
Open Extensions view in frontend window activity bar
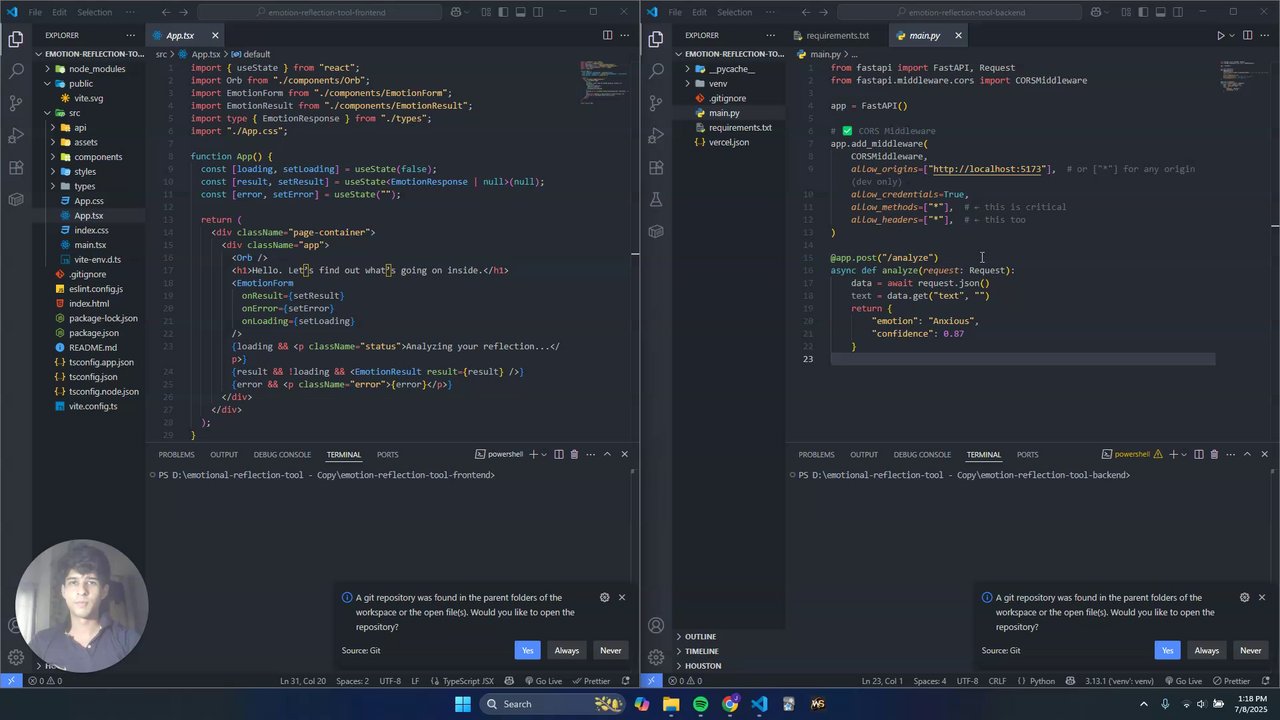(16, 167)
